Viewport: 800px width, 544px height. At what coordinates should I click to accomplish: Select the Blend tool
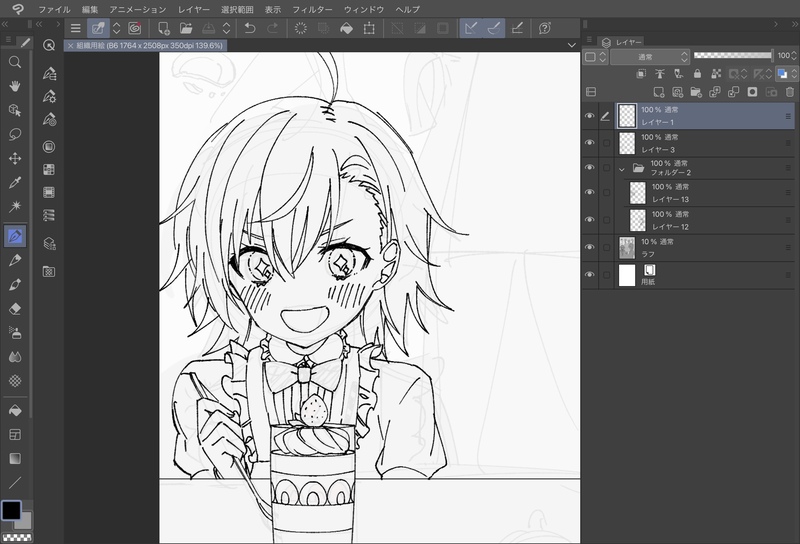[x=15, y=357]
